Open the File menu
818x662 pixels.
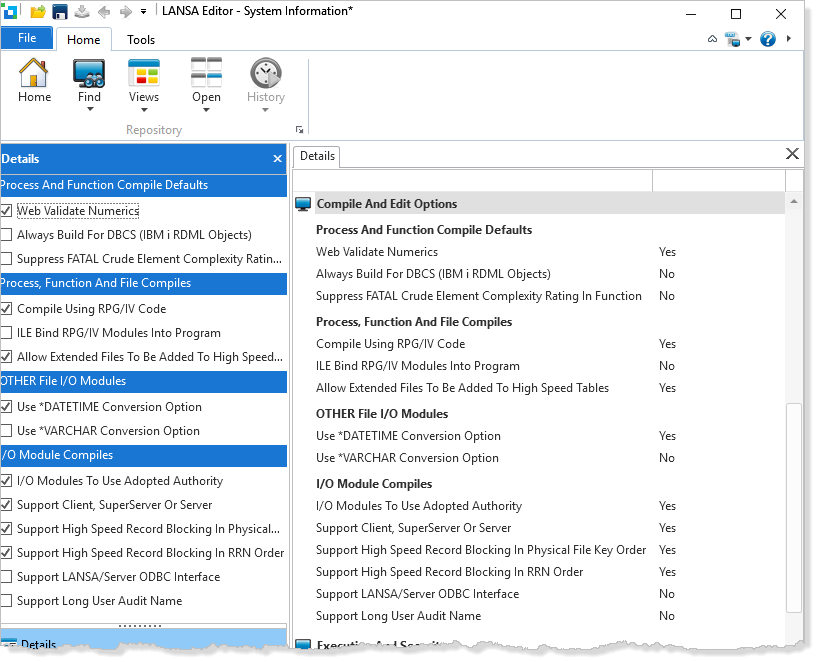tap(27, 38)
